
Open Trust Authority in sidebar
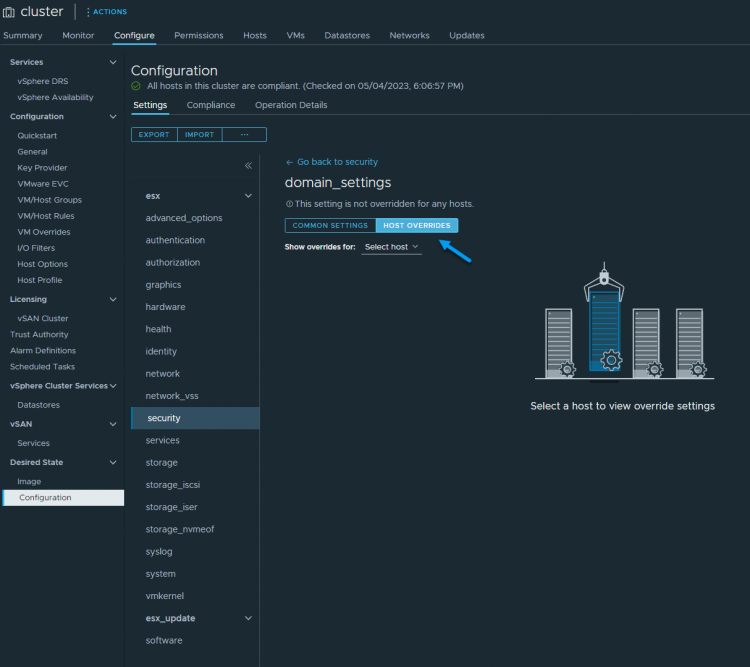click(x=39, y=334)
